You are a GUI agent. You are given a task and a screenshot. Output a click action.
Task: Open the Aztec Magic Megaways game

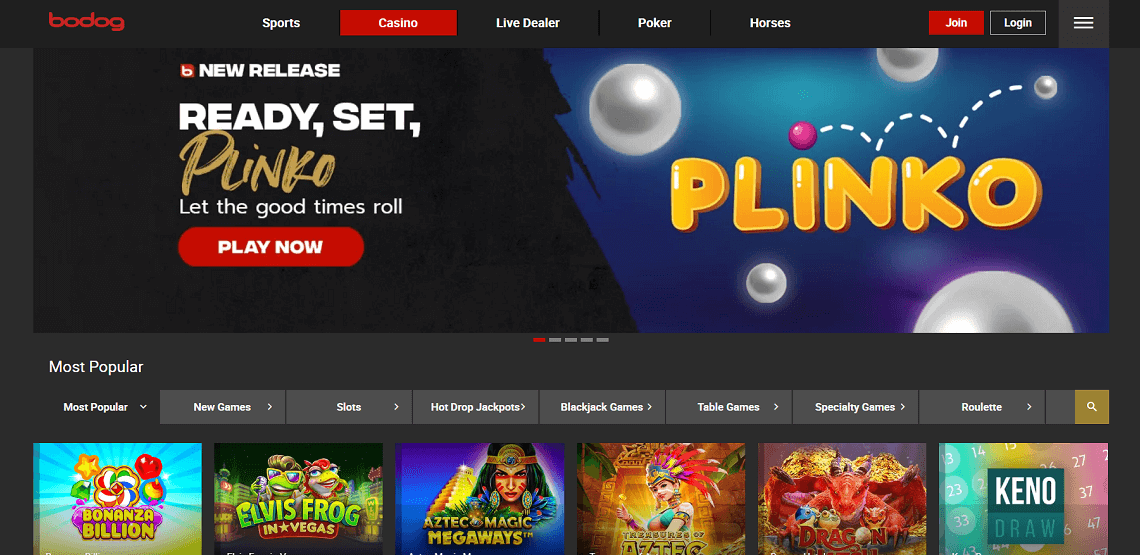pyautogui.click(x=480, y=499)
